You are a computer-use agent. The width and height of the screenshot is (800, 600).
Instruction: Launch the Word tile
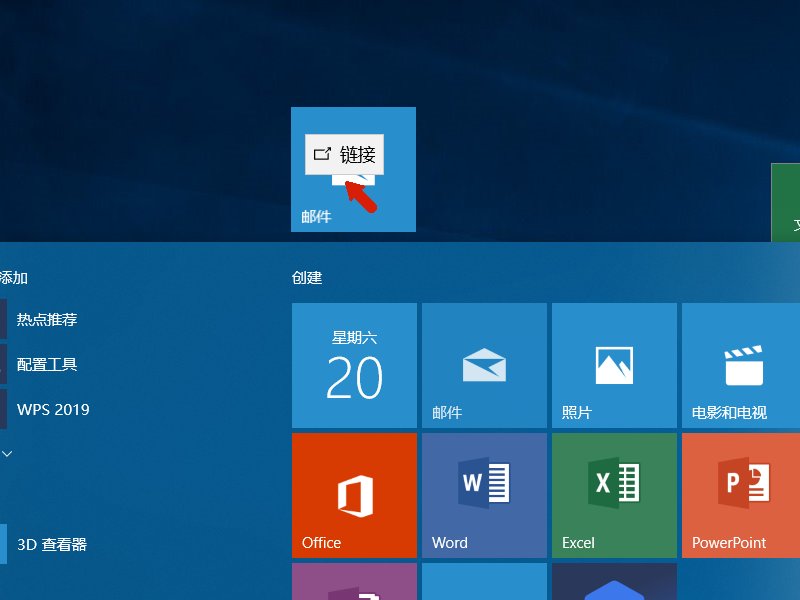tap(484, 495)
